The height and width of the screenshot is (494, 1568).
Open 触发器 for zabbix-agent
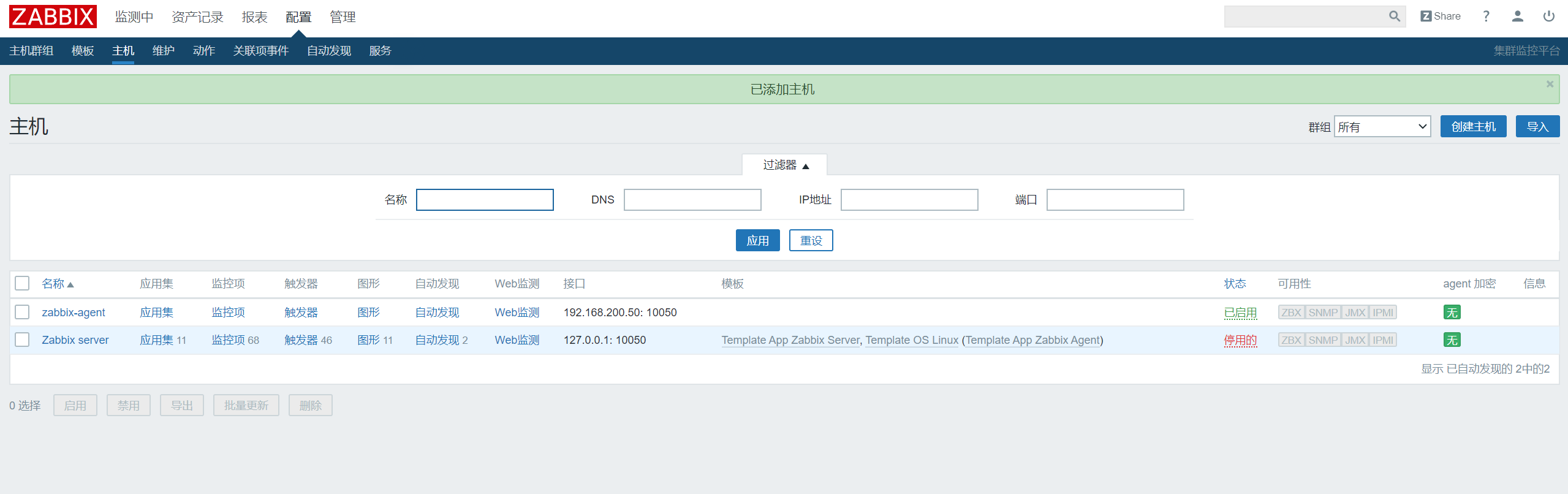[301, 313]
